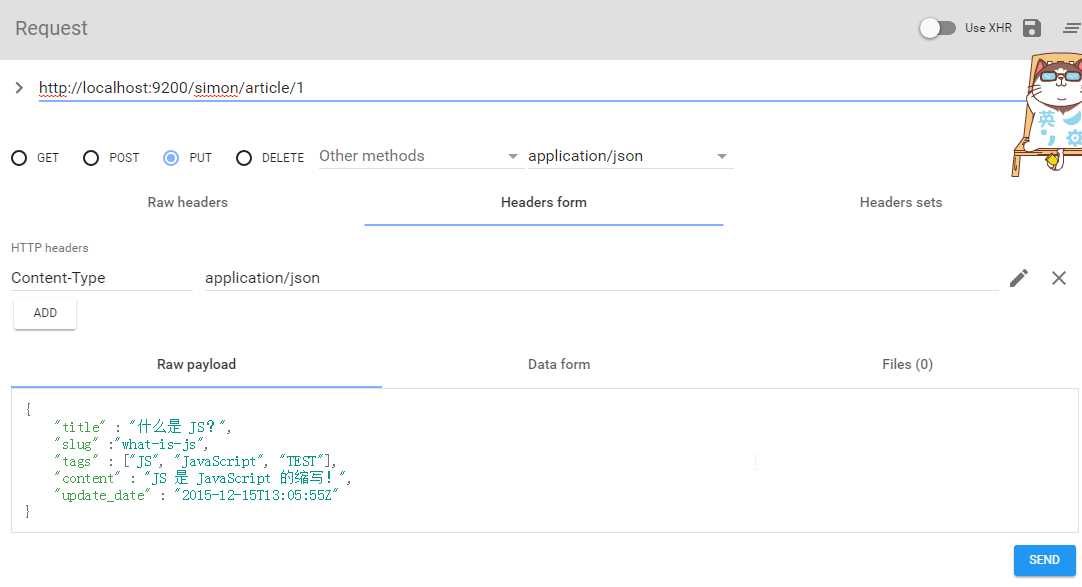This screenshot has width=1082, height=587.
Task: Click the Content-Type header name field
Action: pos(101,278)
